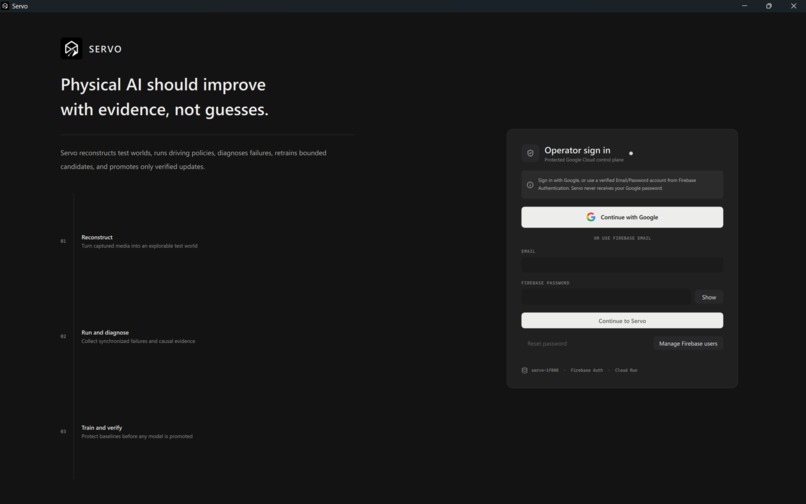
Task: Click the 'Firebase Auth' footer label
Action: point(587,370)
